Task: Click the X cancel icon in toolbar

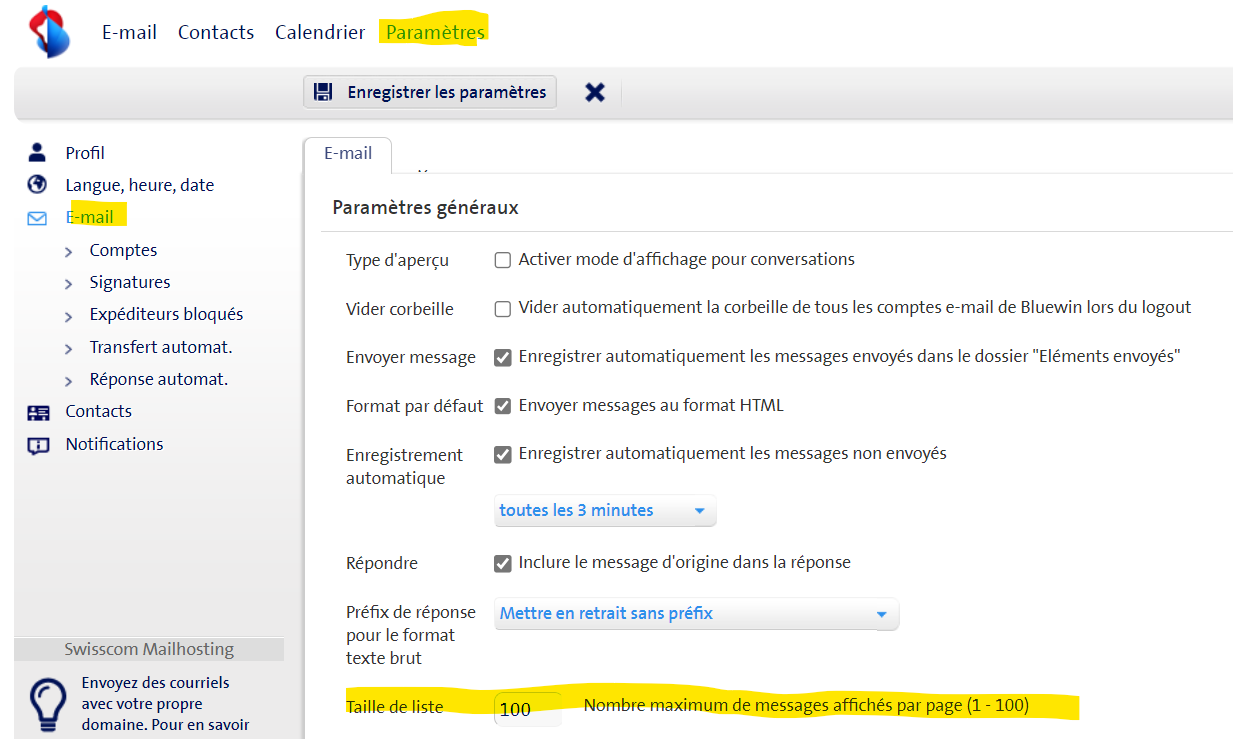Action: coord(595,92)
